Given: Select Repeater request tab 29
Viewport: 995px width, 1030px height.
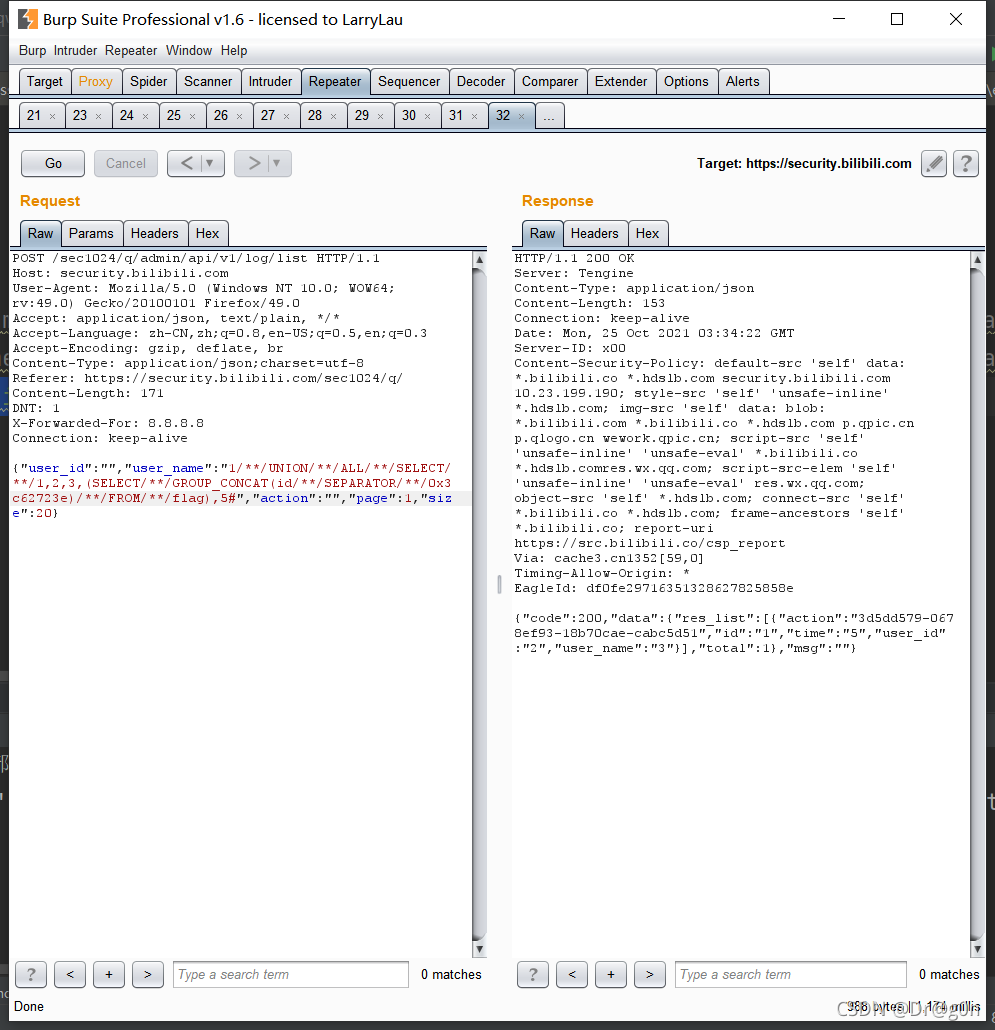Looking at the screenshot, I should 362,116.
